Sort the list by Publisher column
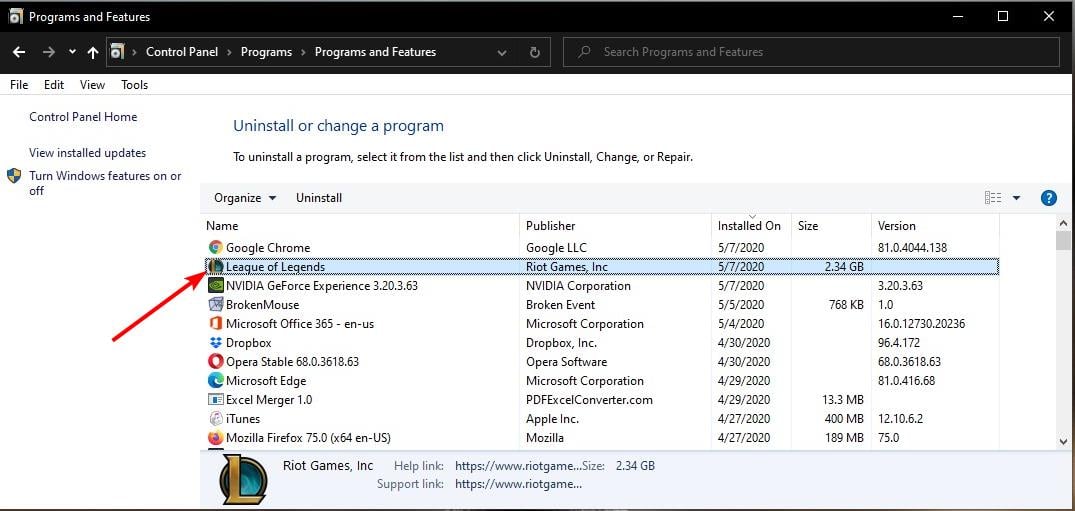The width and height of the screenshot is (1075, 511). (x=551, y=226)
